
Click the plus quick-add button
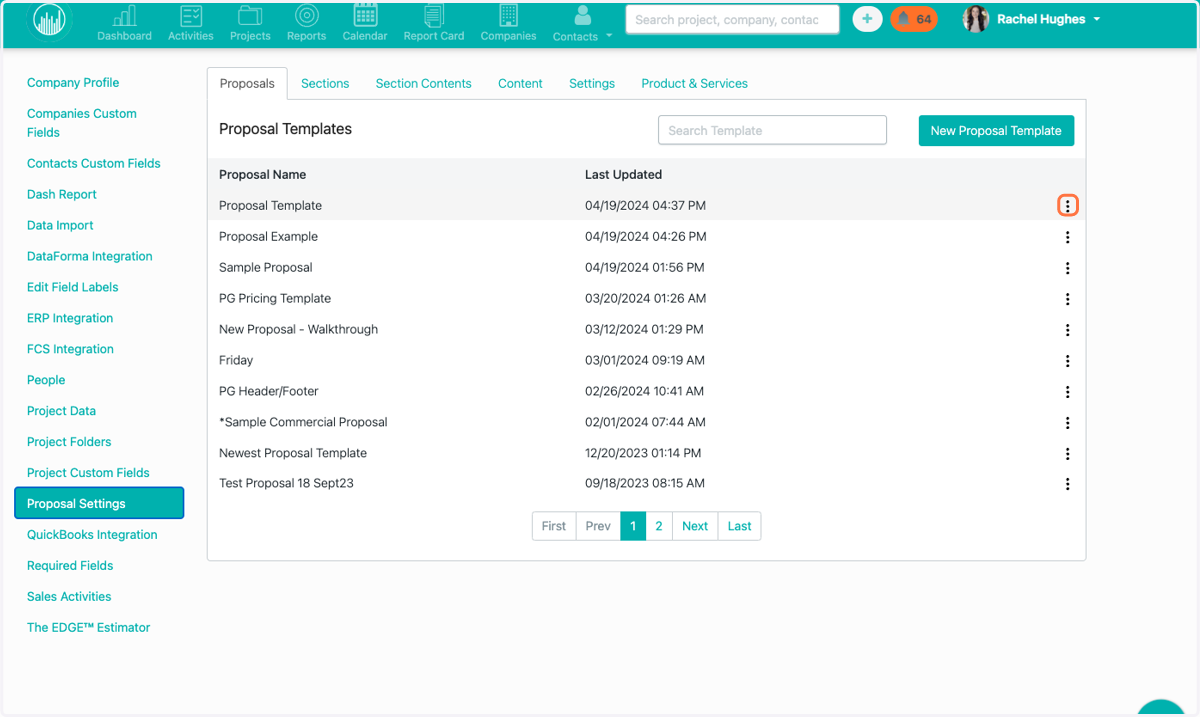point(867,19)
